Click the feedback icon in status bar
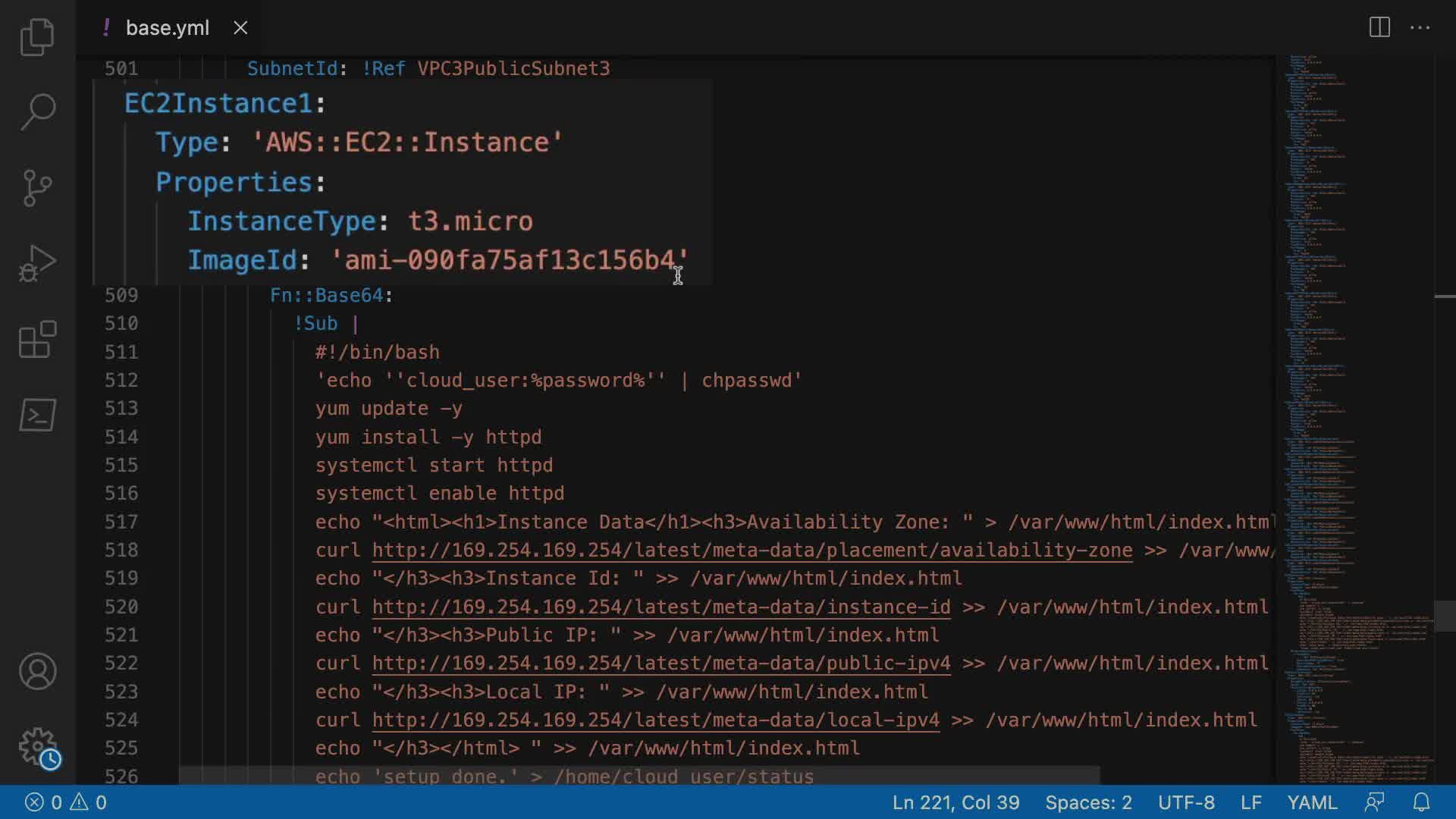Screen dimensions: 1456x819 tap(1374, 802)
